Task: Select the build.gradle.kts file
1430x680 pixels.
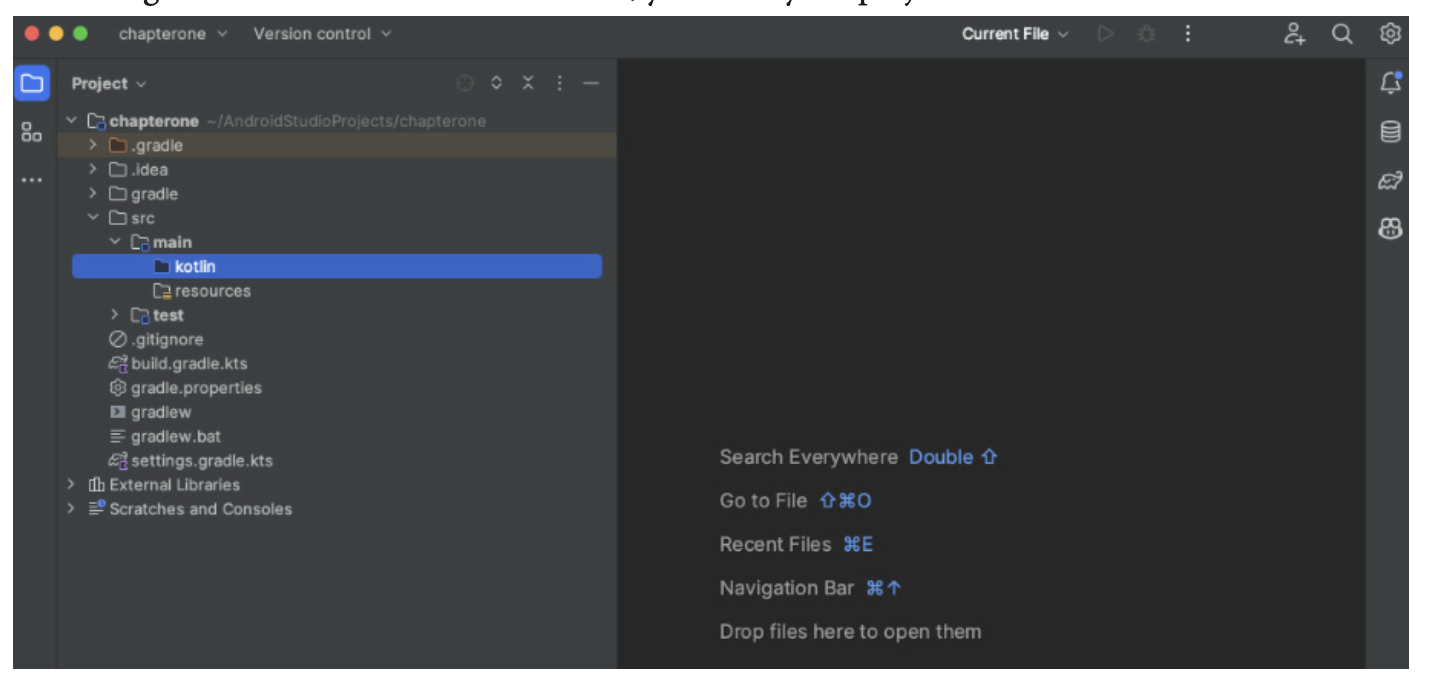Action: click(x=188, y=364)
